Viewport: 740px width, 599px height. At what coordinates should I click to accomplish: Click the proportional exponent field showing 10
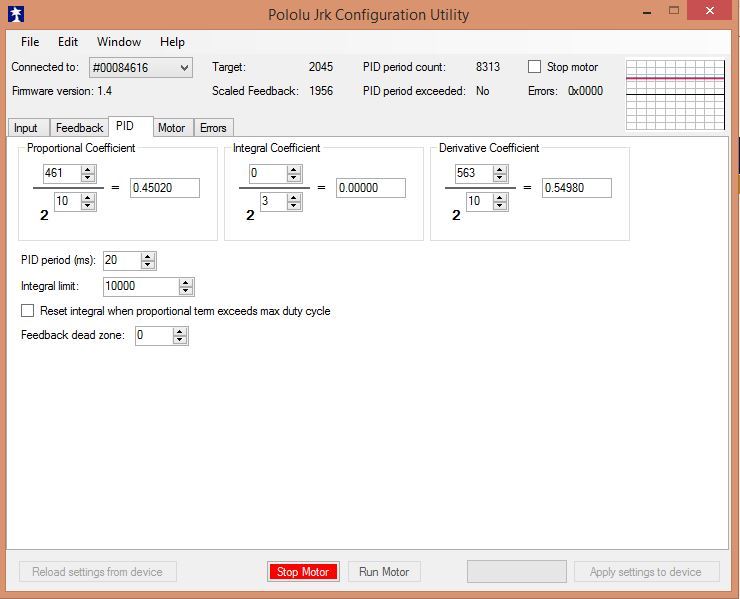tap(67, 202)
